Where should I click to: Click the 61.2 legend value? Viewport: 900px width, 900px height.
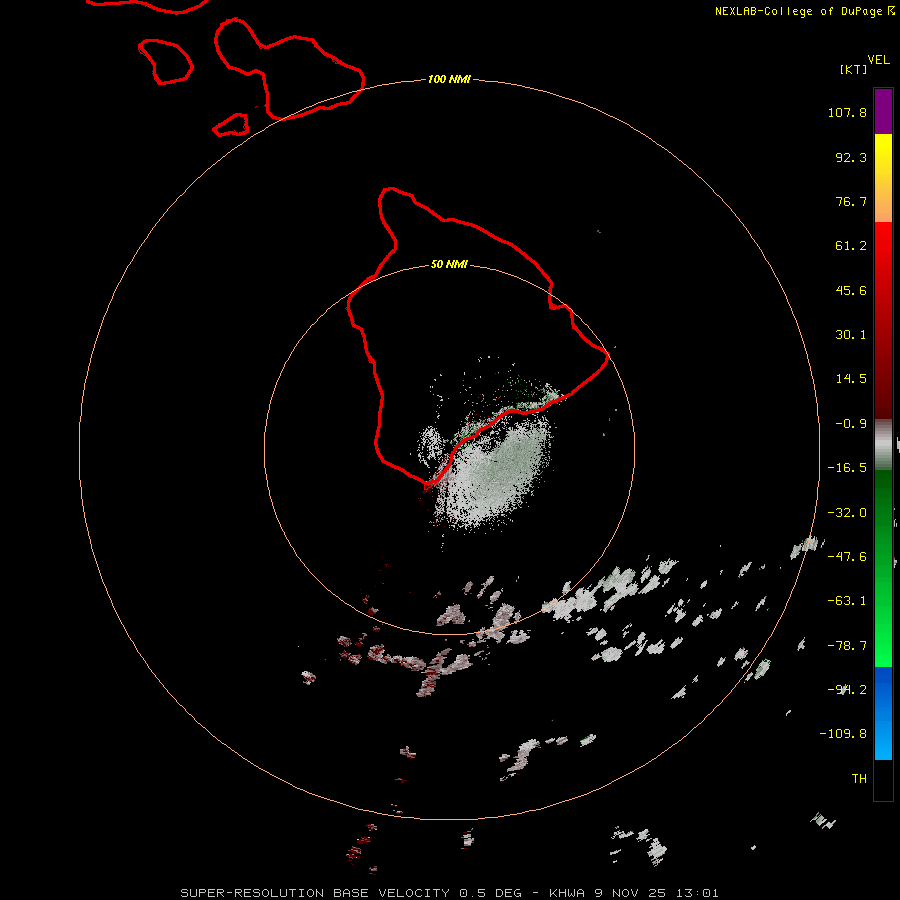point(851,246)
